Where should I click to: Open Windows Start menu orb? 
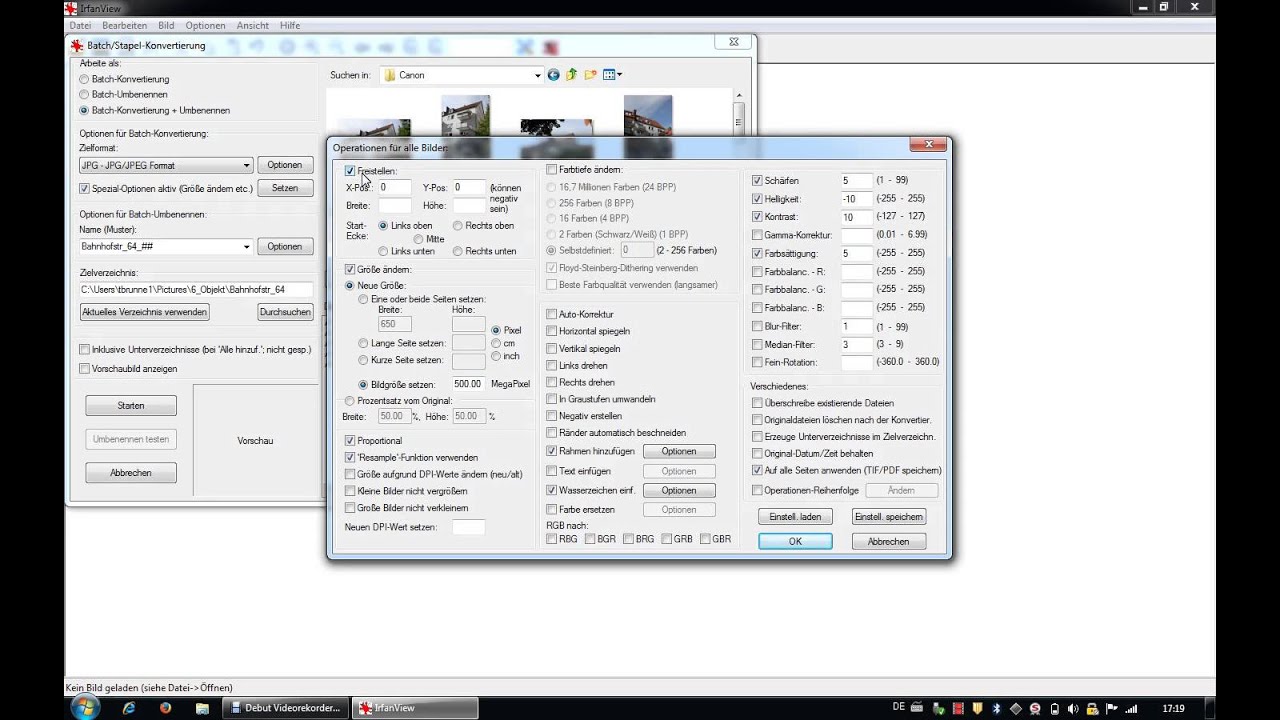(x=85, y=707)
